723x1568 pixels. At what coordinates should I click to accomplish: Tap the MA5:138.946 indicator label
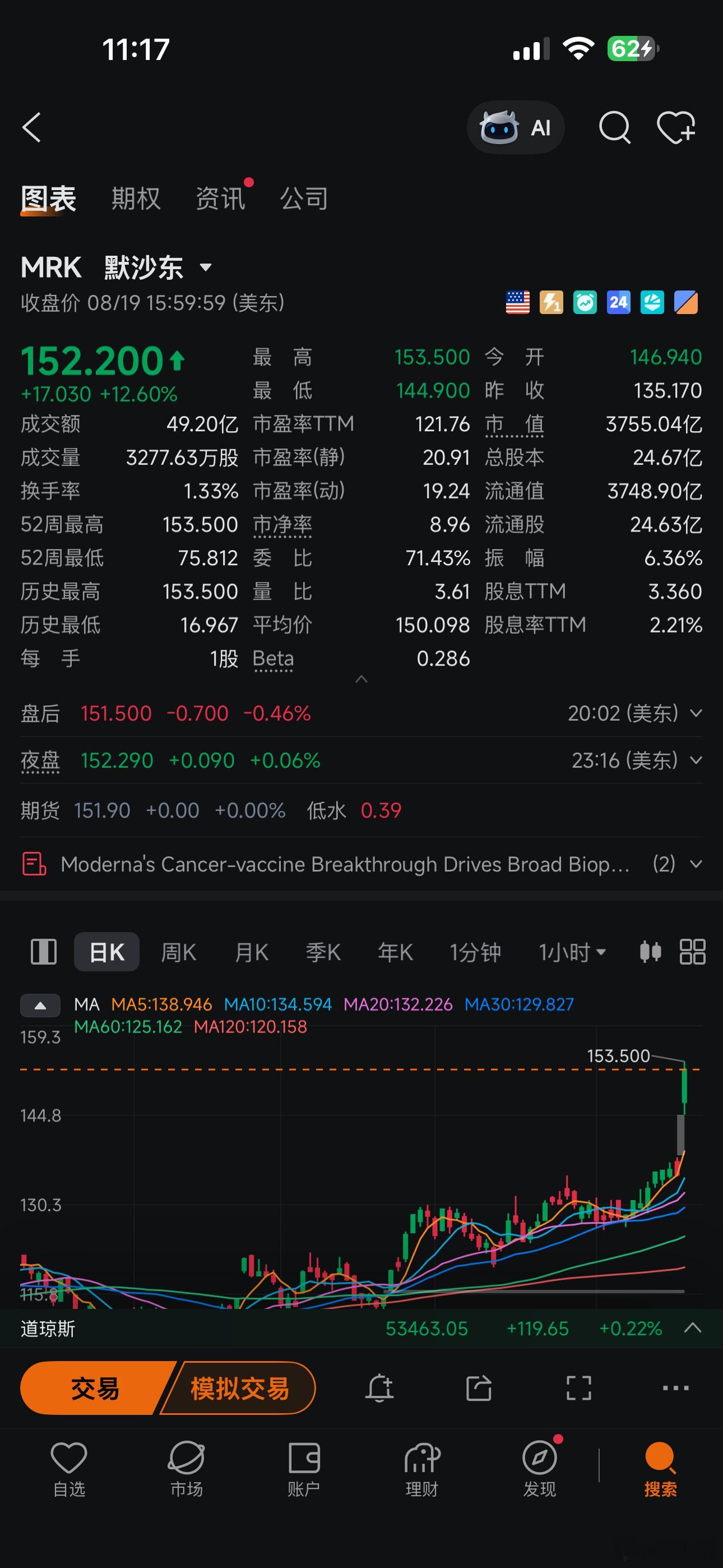[161, 1004]
